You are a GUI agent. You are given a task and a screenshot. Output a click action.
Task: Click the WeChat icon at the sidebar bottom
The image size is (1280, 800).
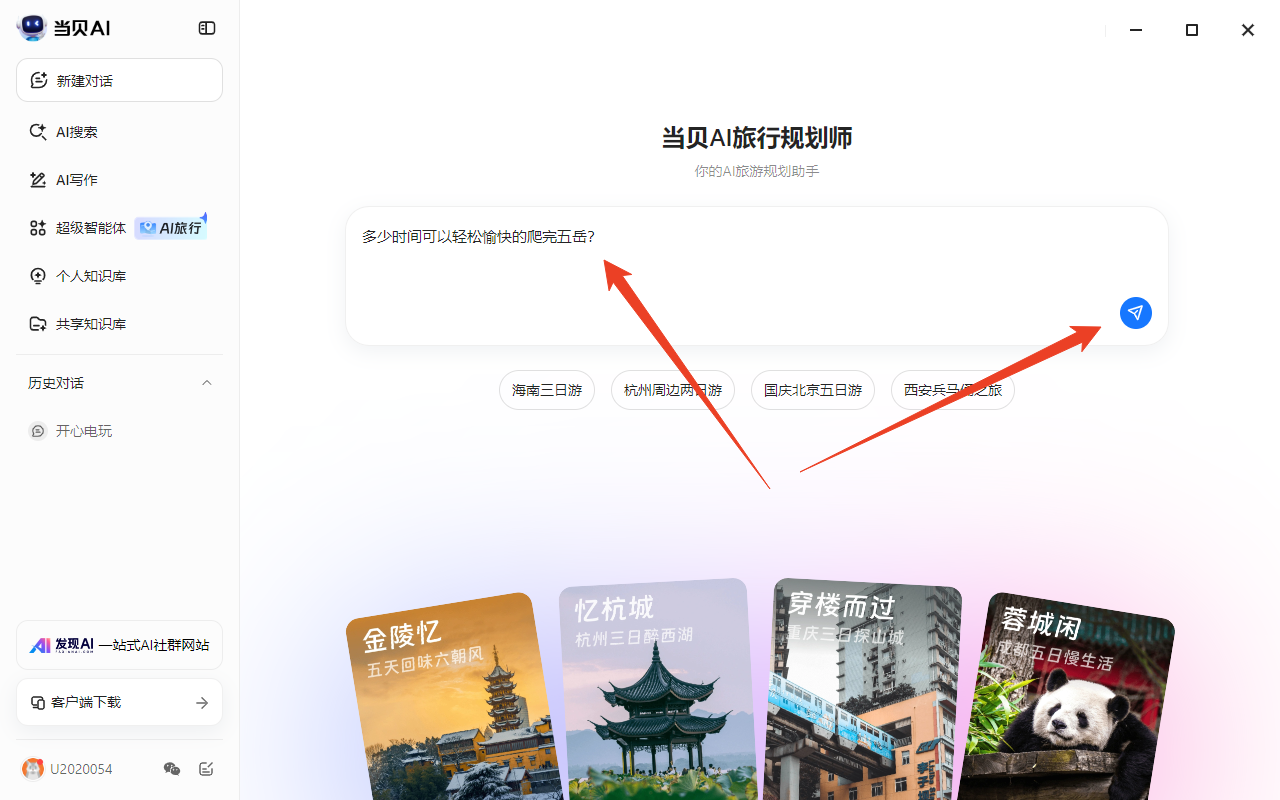172,769
